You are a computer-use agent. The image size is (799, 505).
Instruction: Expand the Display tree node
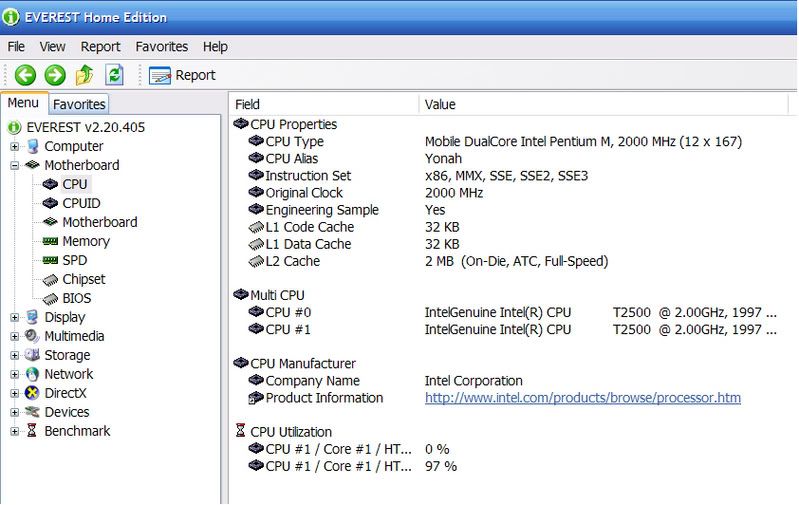coord(15,317)
